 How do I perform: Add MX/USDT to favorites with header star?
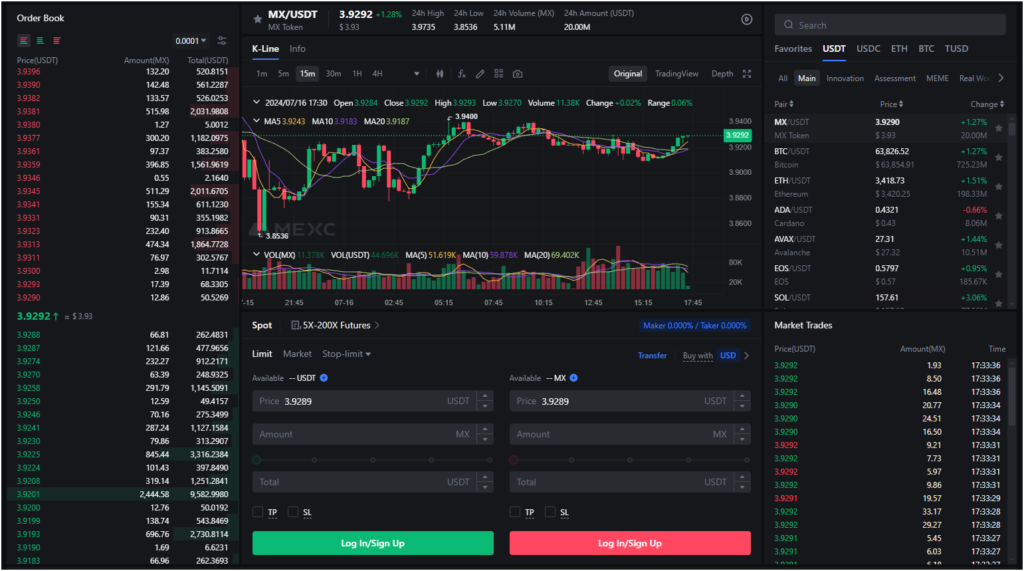[257, 19]
